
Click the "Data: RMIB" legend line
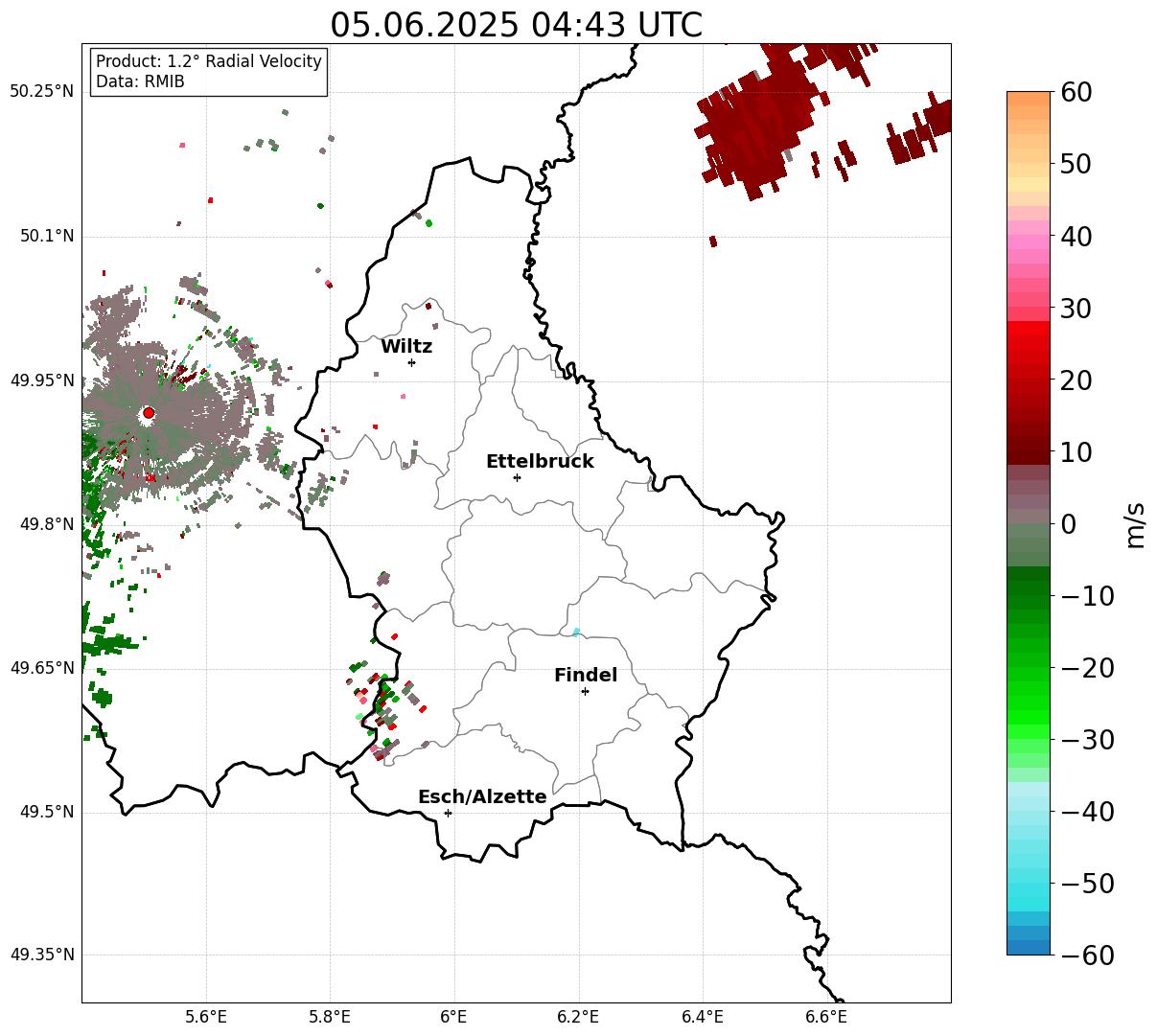coord(140,81)
